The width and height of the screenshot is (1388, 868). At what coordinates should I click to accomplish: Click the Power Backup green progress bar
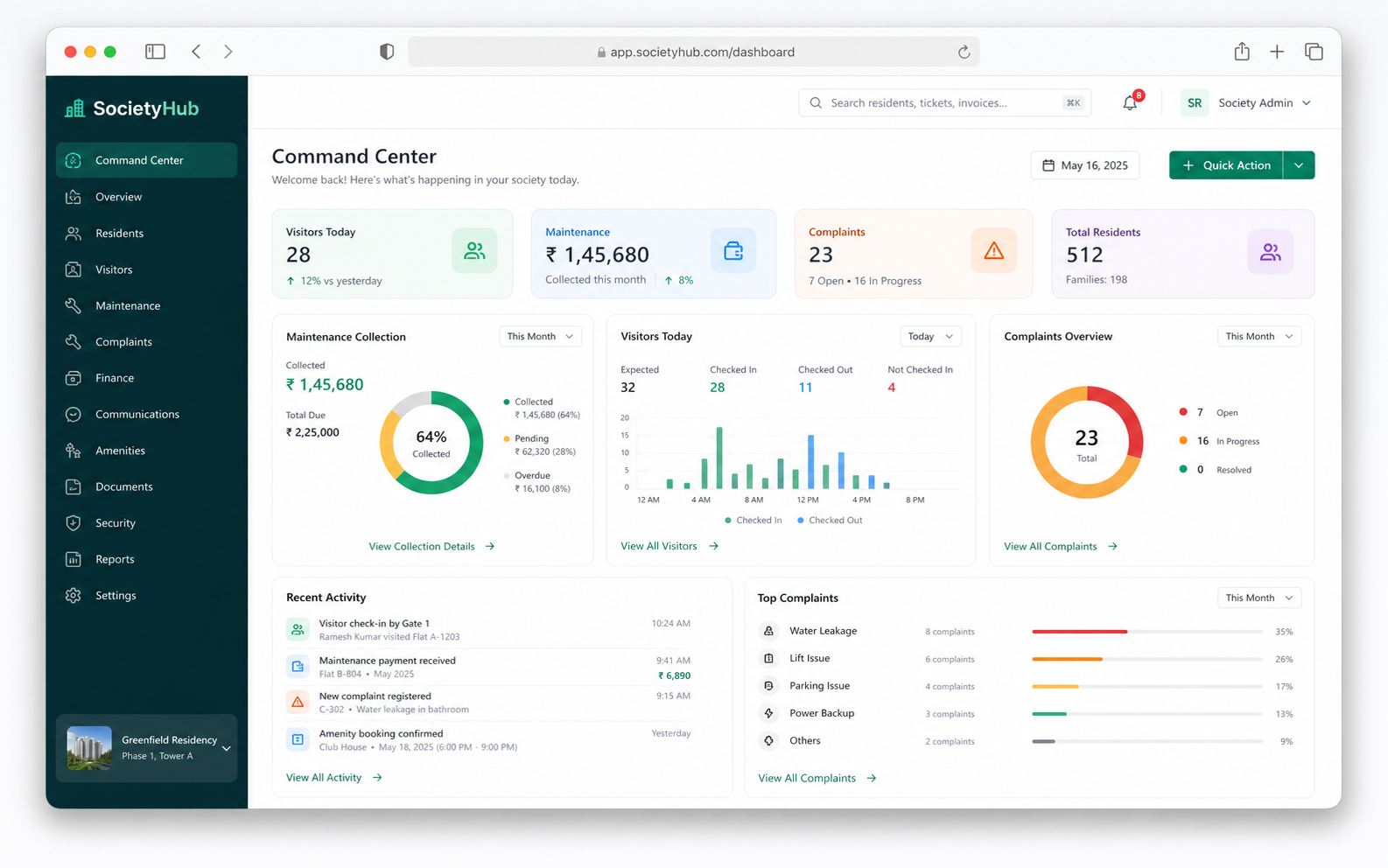pos(1048,714)
